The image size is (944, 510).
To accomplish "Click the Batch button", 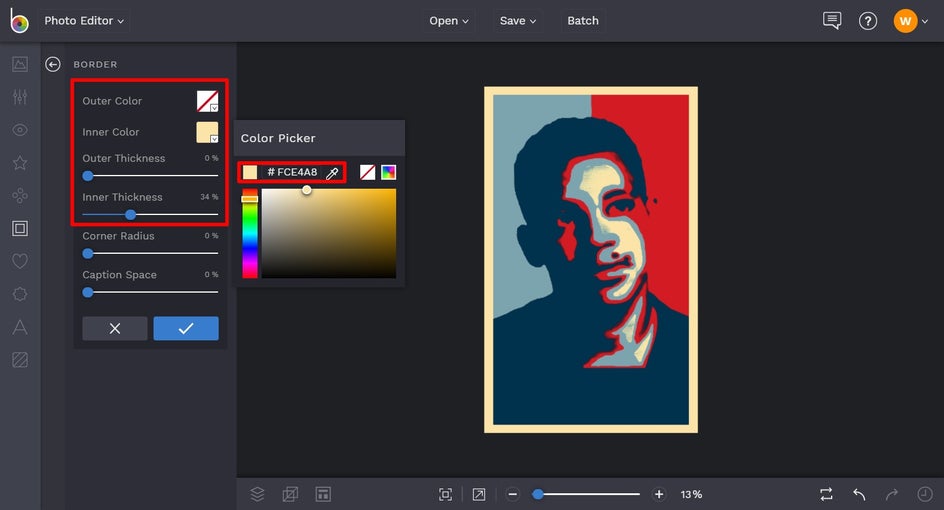I will 583,21.
